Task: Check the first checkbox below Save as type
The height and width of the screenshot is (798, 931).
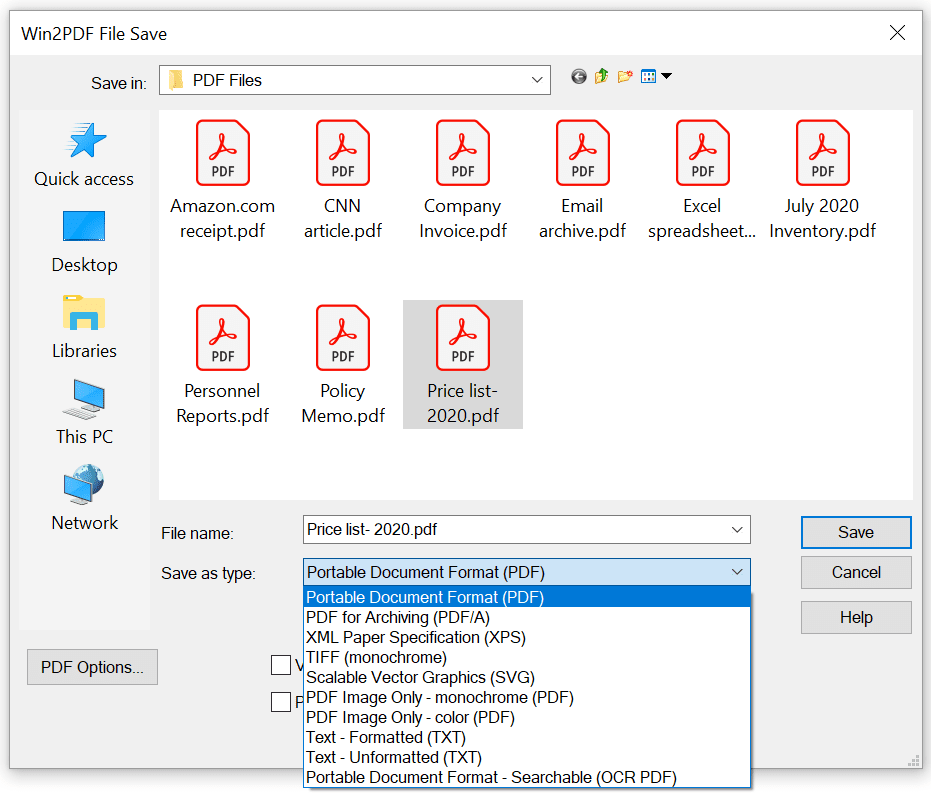Action: 281,664
